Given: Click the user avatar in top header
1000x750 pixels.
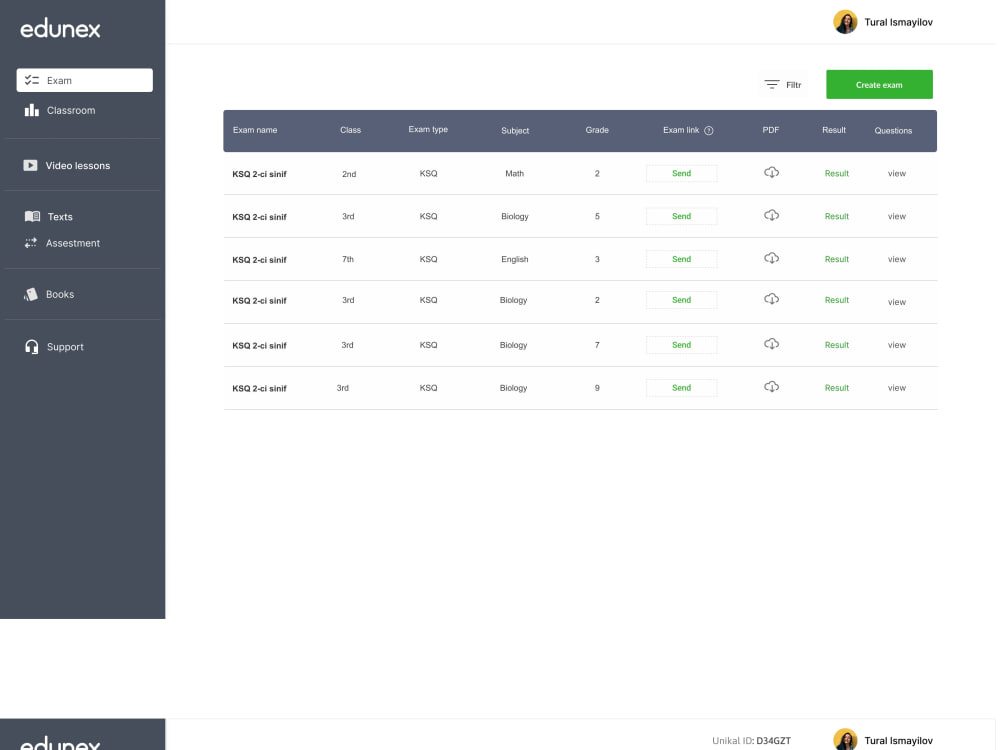Looking at the screenshot, I should (845, 22).
